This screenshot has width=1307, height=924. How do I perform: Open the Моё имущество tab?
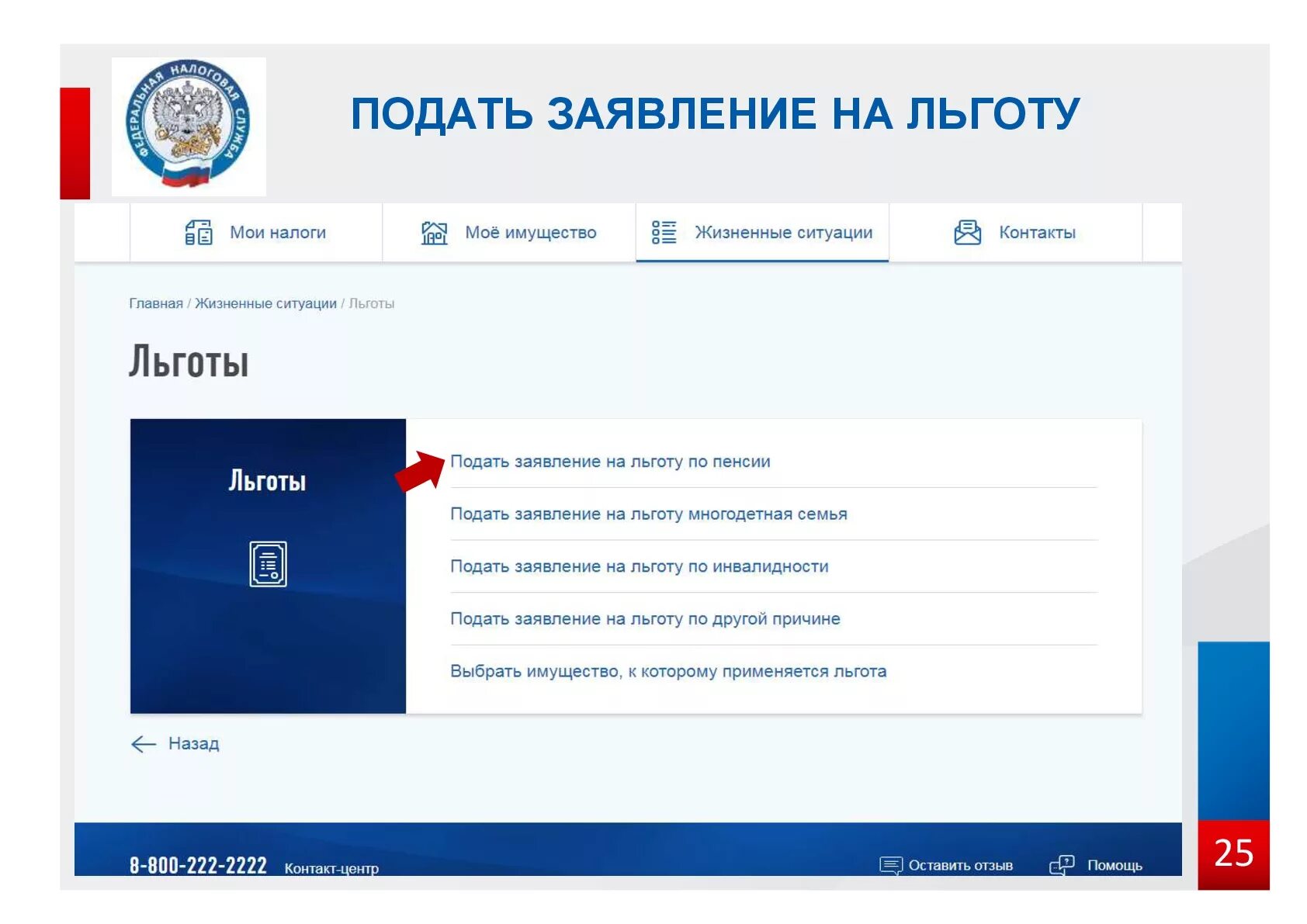[x=509, y=233]
